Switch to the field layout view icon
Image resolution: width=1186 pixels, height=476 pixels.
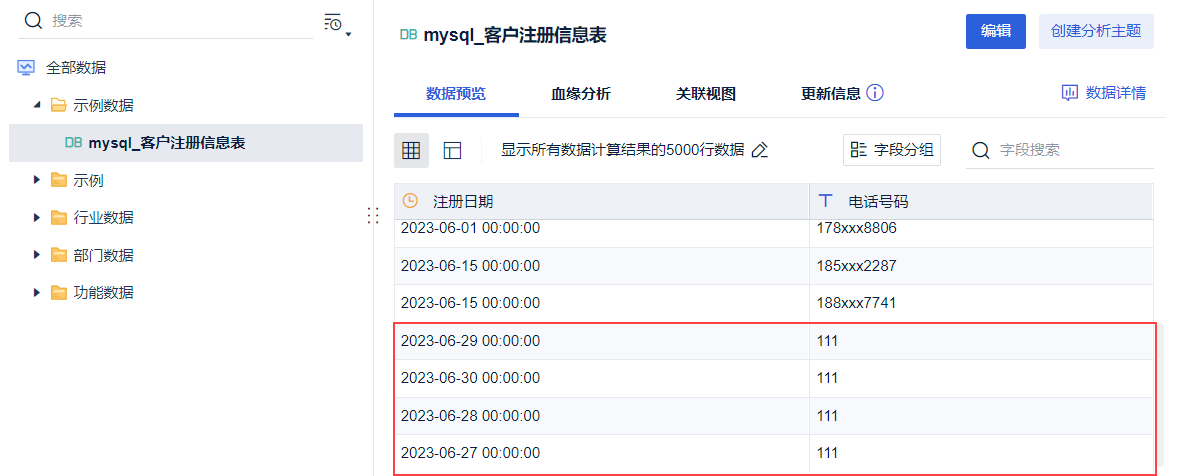(x=453, y=150)
